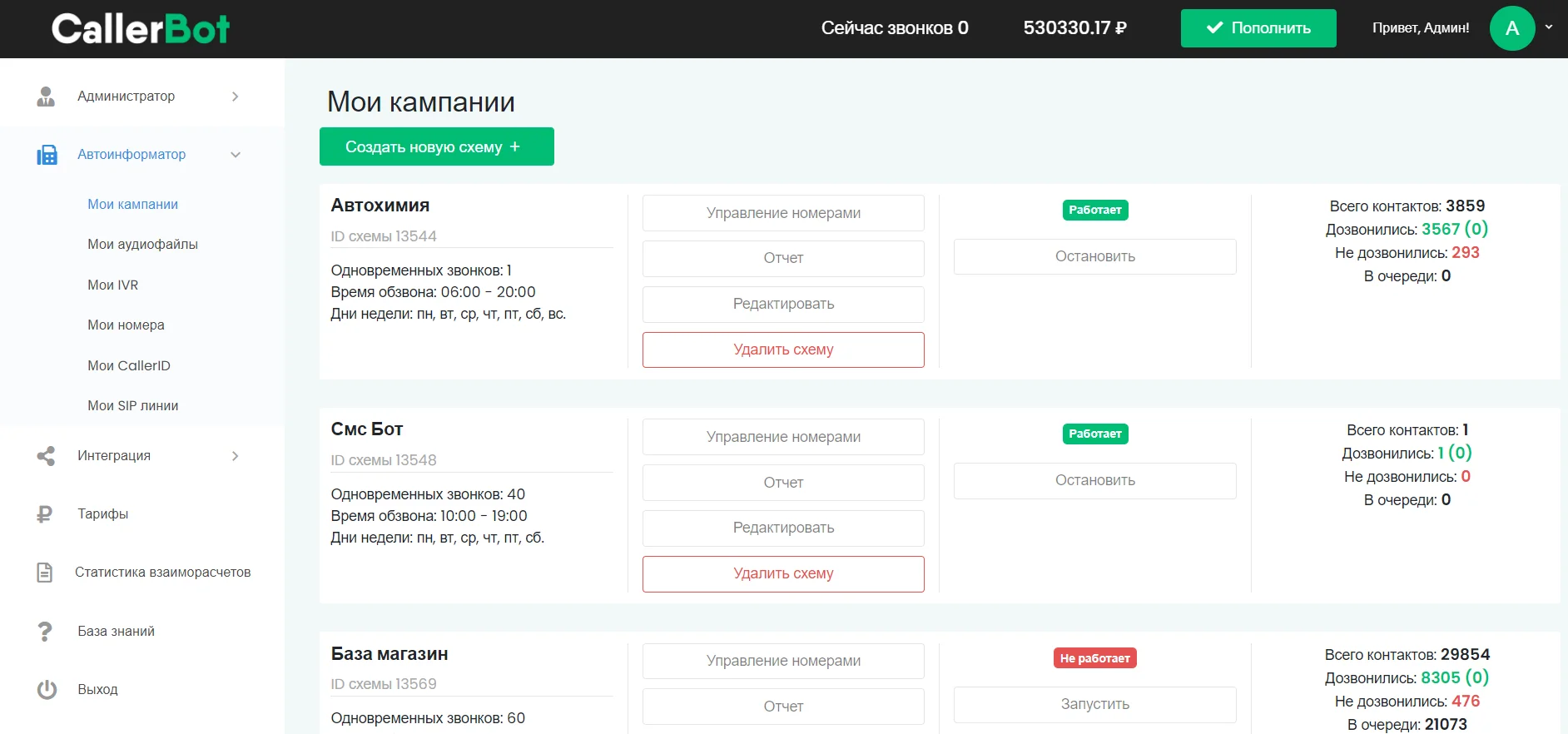Click the CallerBot logo

click(141, 28)
